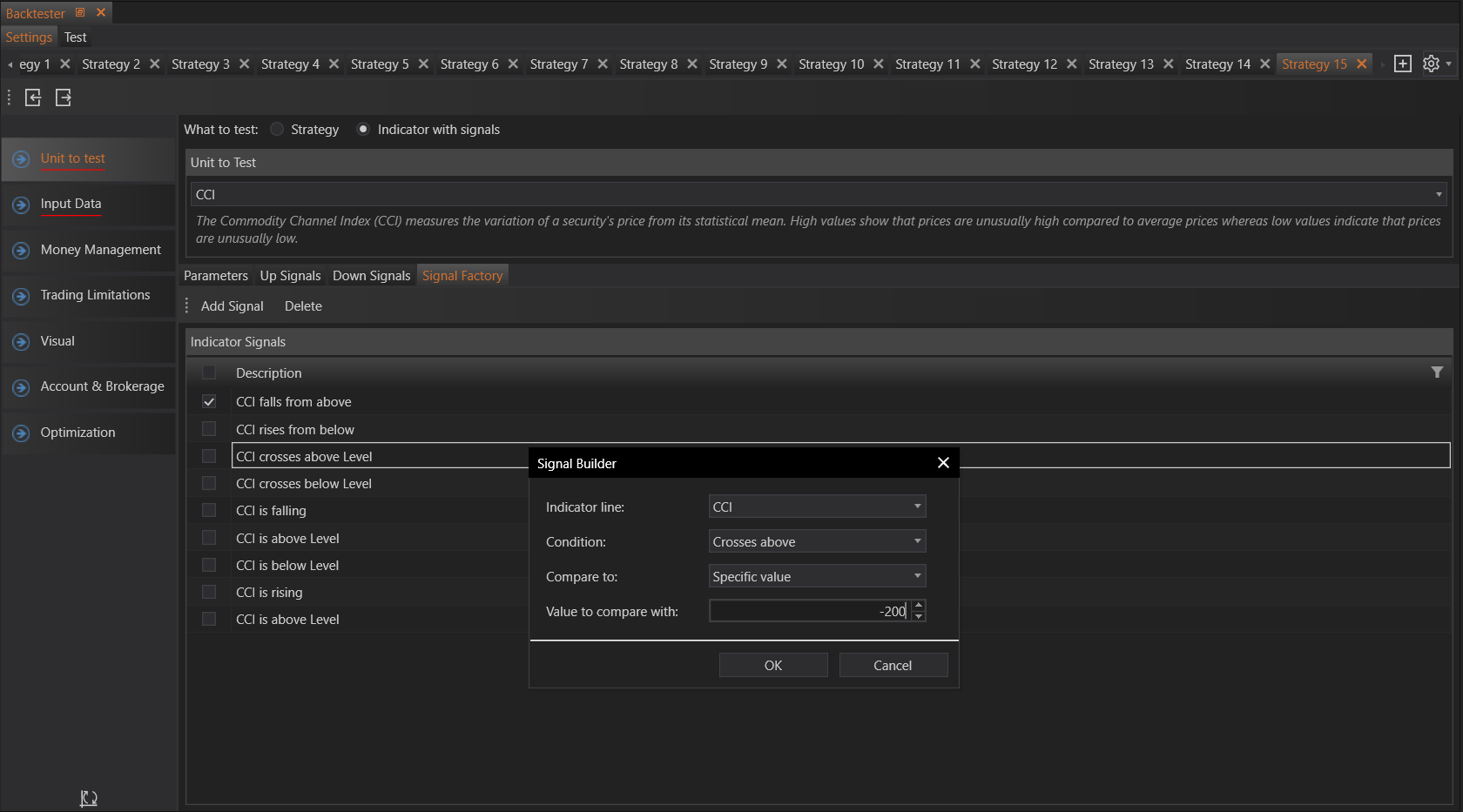Click the filter funnel icon in Indicator Signals
This screenshot has width=1463, height=812.
pos(1437,372)
